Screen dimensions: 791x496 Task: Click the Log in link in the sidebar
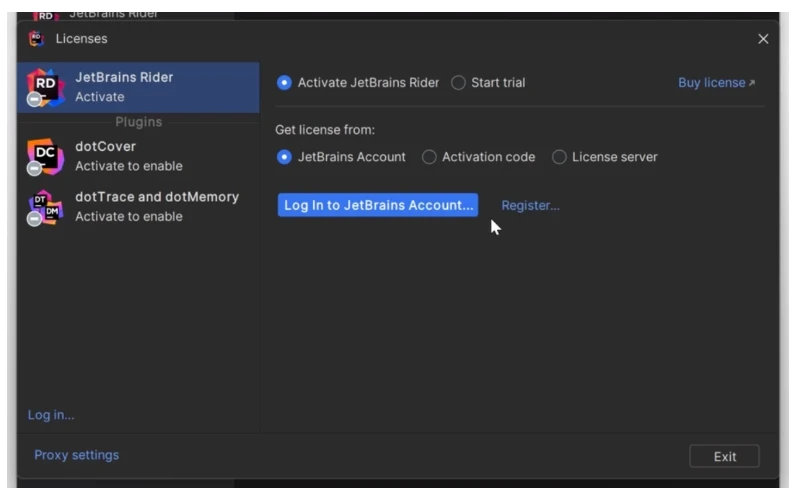coord(51,415)
